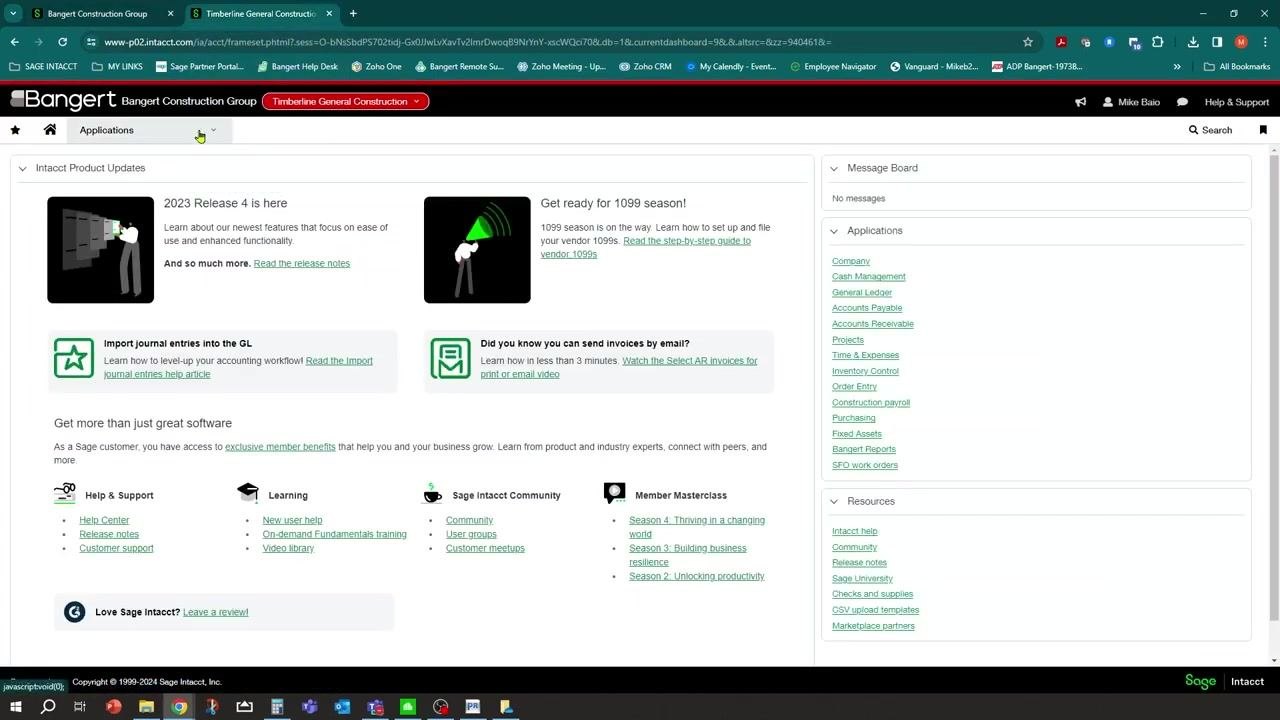This screenshot has width=1280, height=720.
Task: Click the 1099 season thumbnail image
Action: pos(477,250)
